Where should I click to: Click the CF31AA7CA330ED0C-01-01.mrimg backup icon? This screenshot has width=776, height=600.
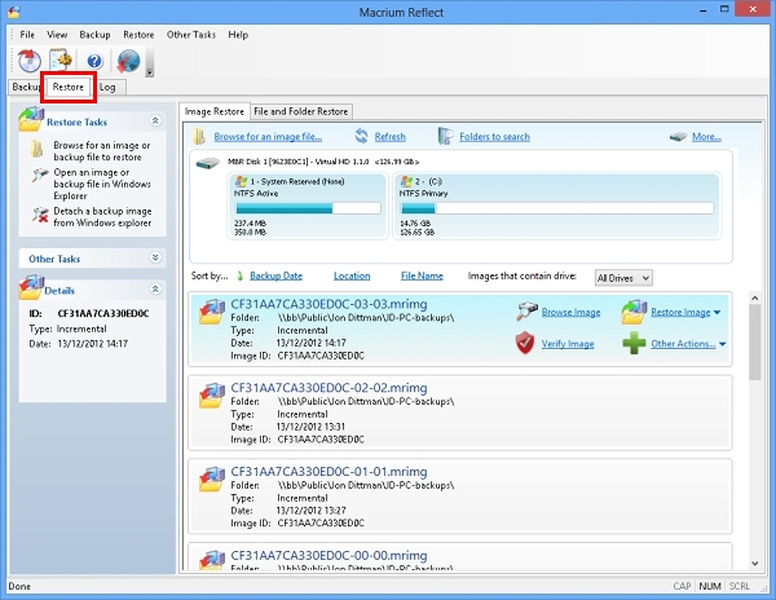pos(212,479)
